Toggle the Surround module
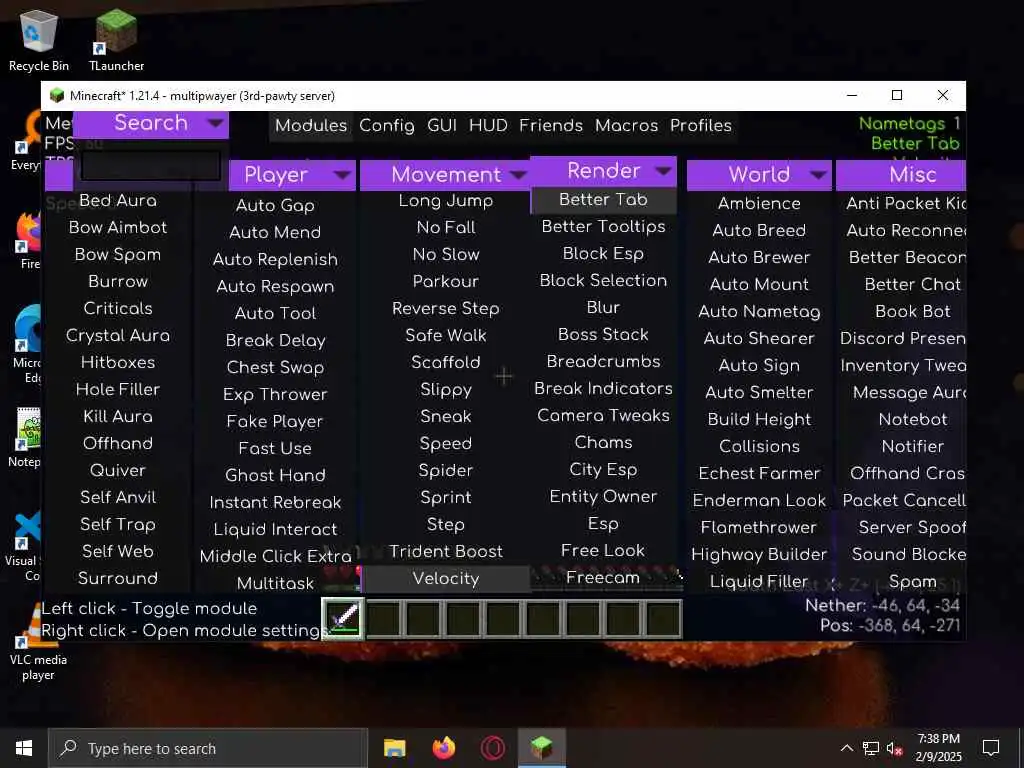Viewport: 1024px width, 768px height. coord(118,578)
